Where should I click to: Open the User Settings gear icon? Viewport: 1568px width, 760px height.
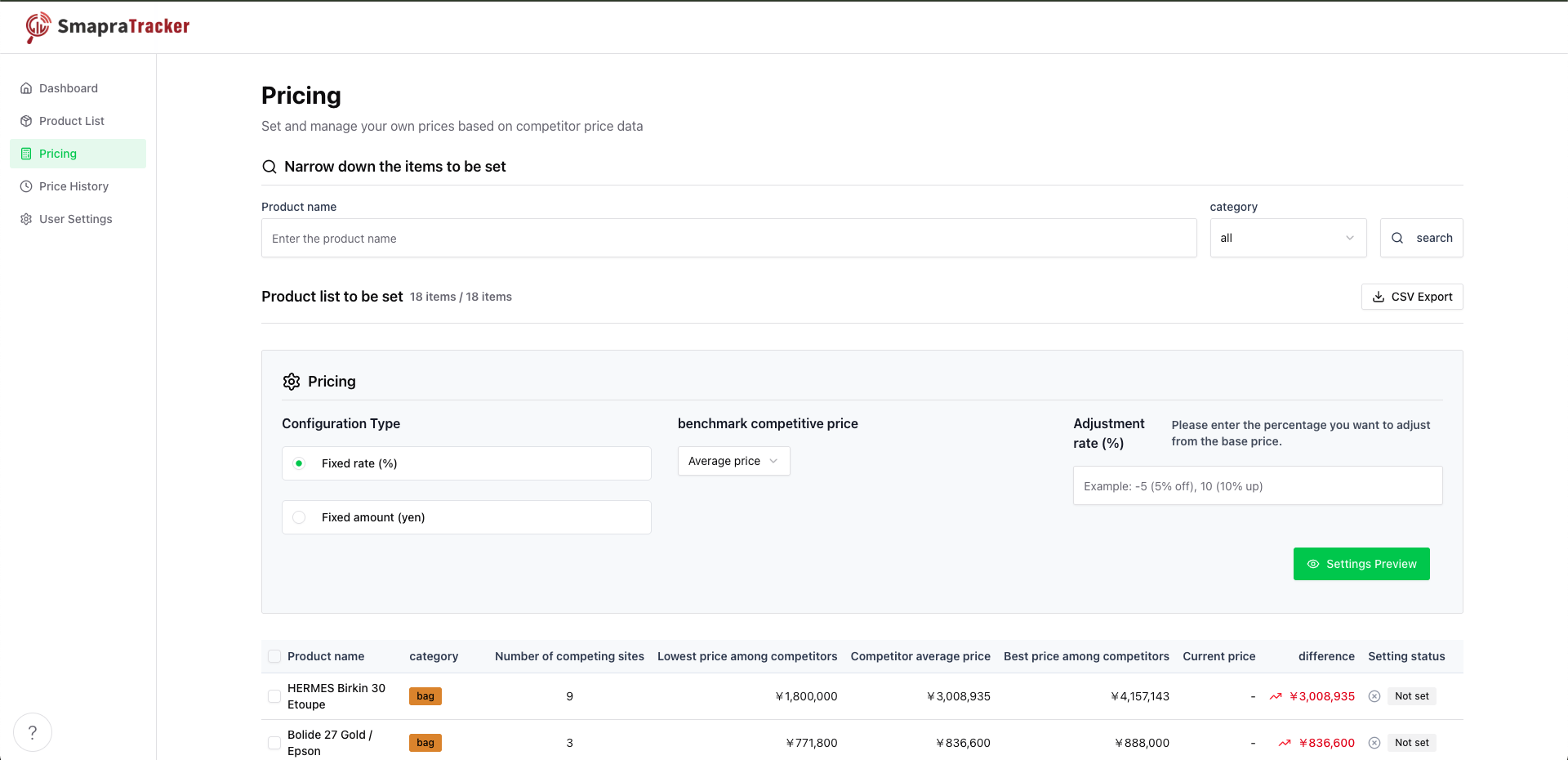point(27,218)
